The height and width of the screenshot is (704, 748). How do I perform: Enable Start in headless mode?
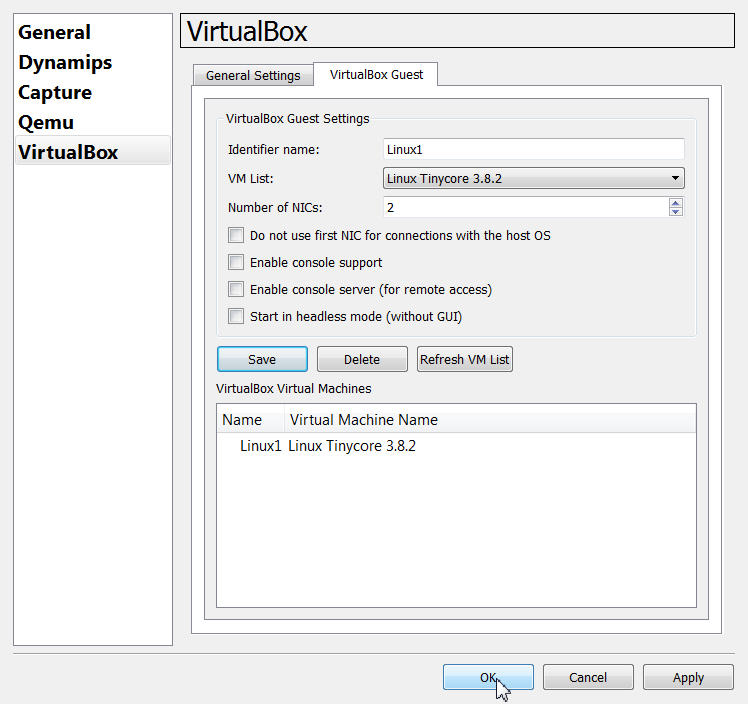tap(236, 316)
